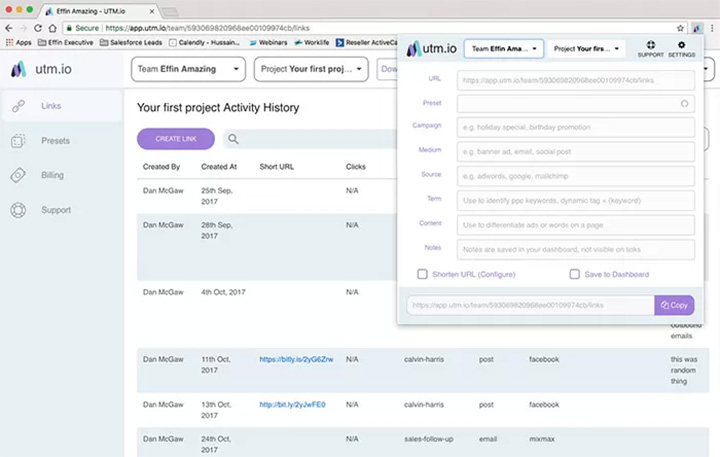Click the utm.io extension icon in toolbar

[x=697, y=28]
